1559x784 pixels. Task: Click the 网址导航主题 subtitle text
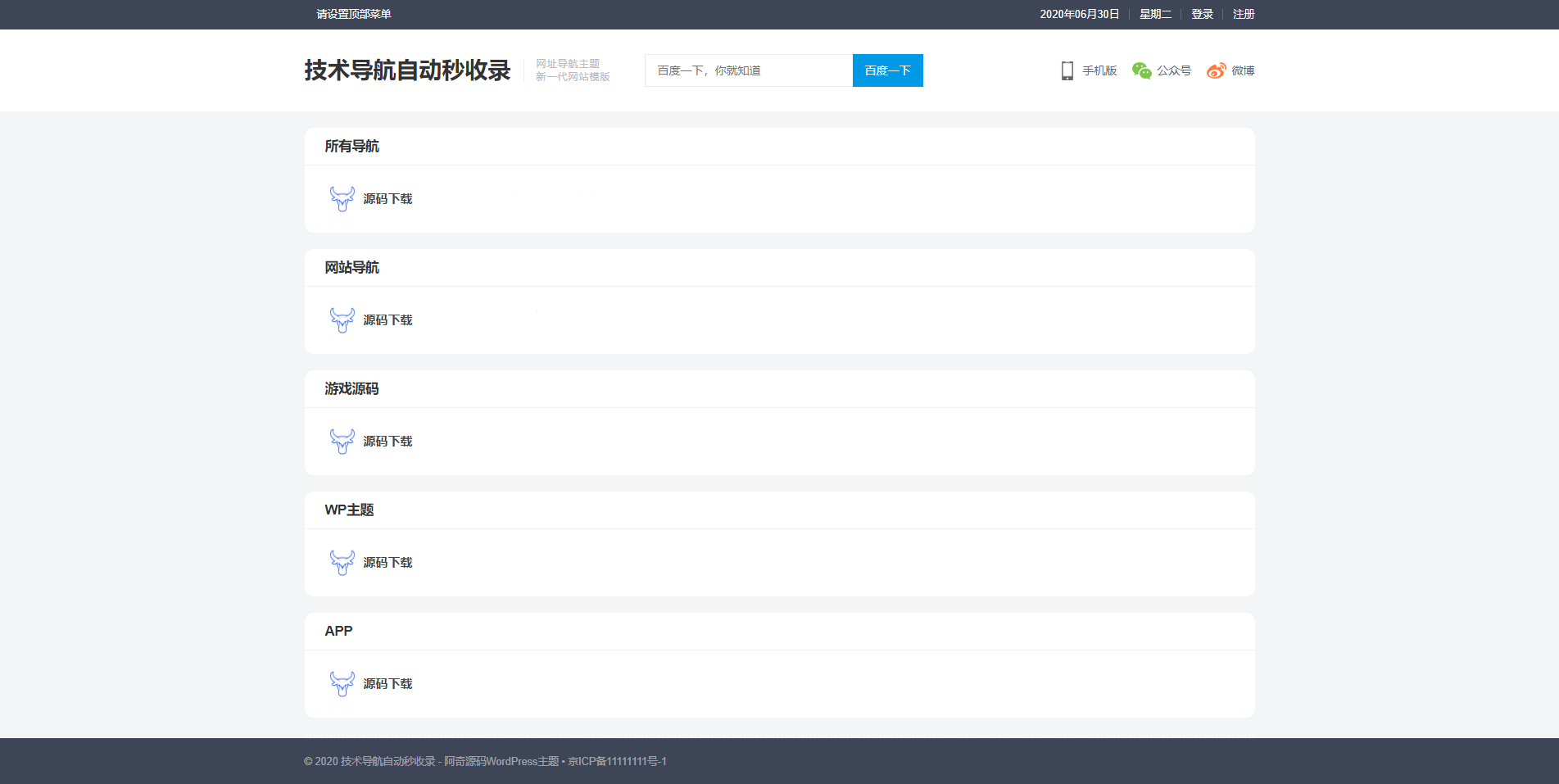pyautogui.click(x=569, y=62)
